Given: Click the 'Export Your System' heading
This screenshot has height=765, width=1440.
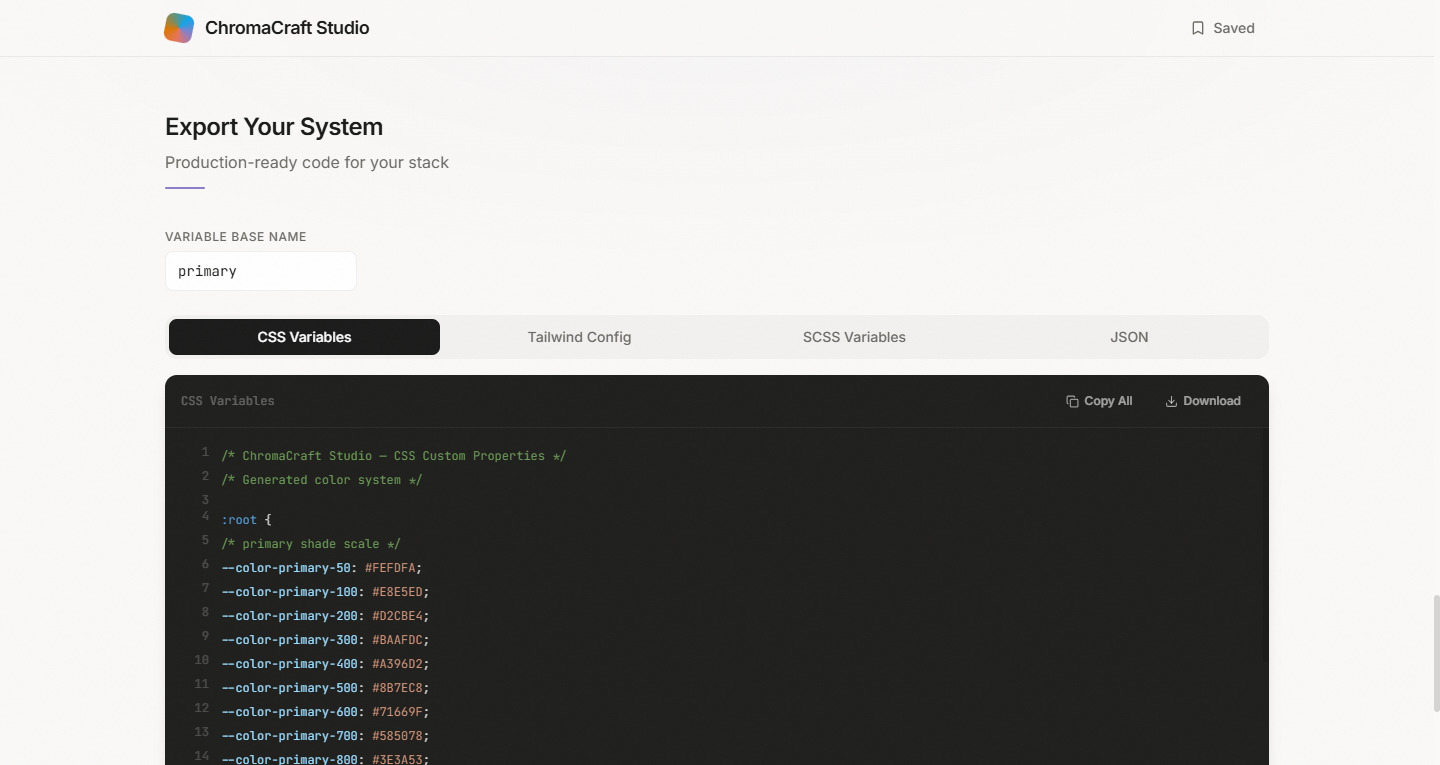Looking at the screenshot, I should pos(274,127).
